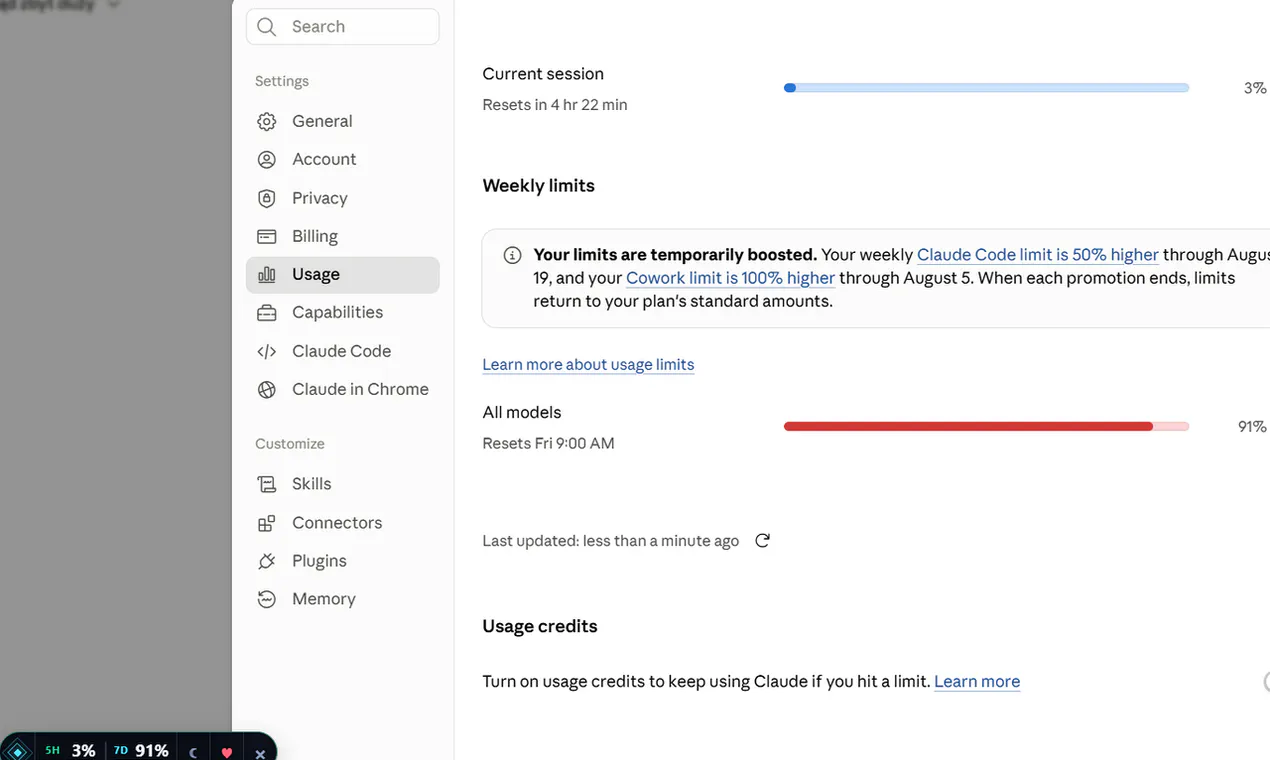Click the 'Current session' label
Viewport: 1270px width, 760px height.
pos(543,74)
